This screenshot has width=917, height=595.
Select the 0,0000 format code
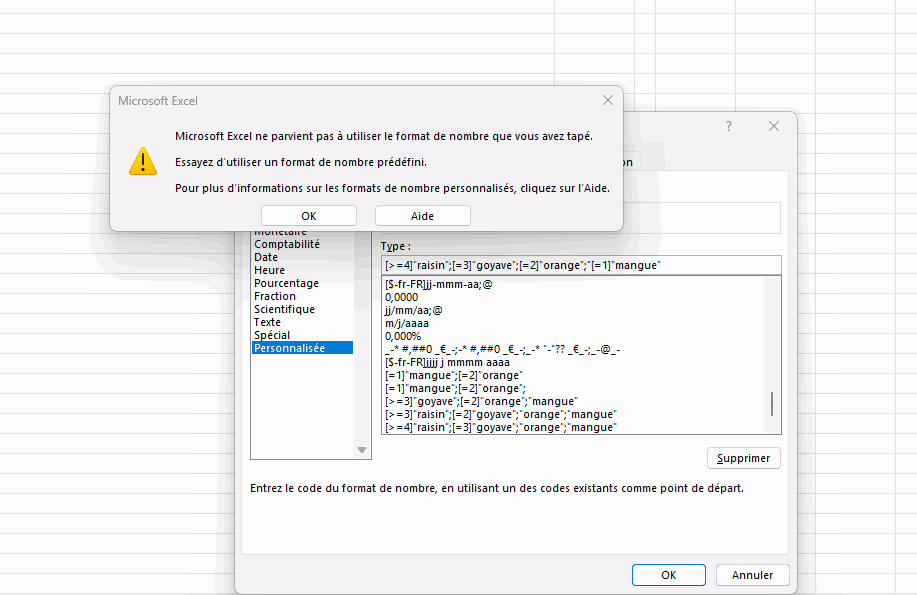click(402, 297)
